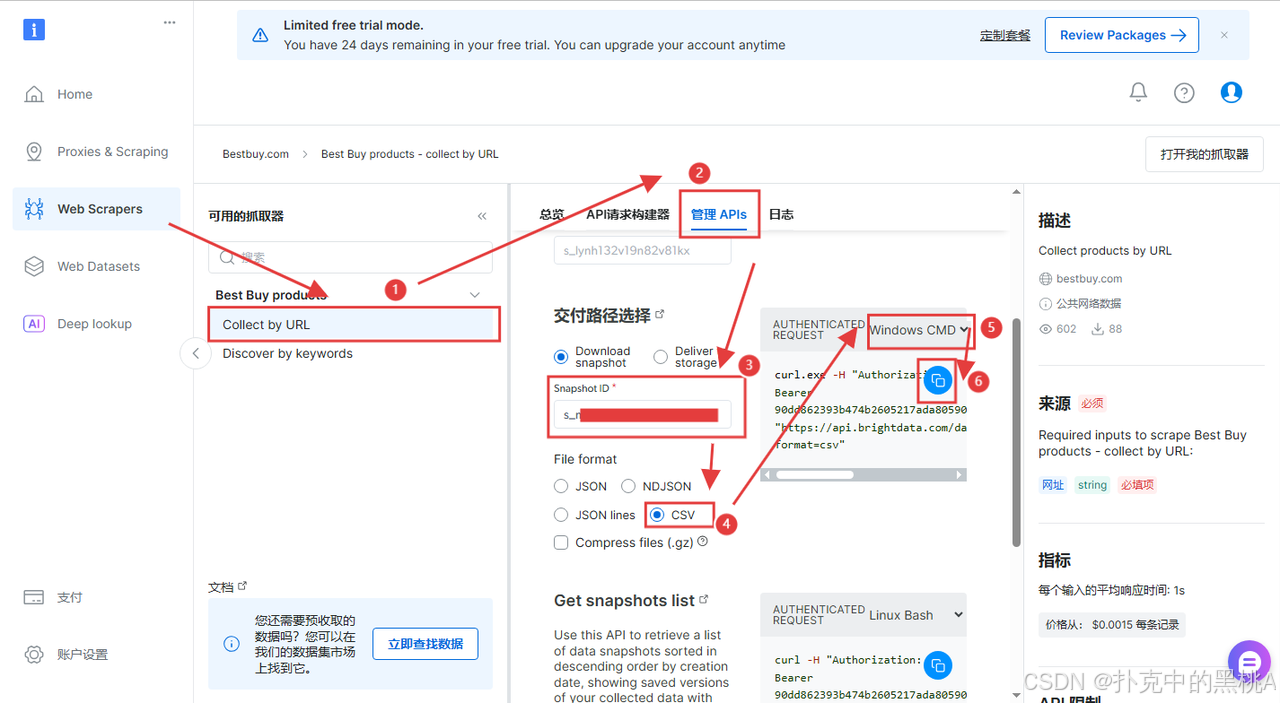Switch to 日志 tab
1280x703 pixels.
tap(781, 214)
